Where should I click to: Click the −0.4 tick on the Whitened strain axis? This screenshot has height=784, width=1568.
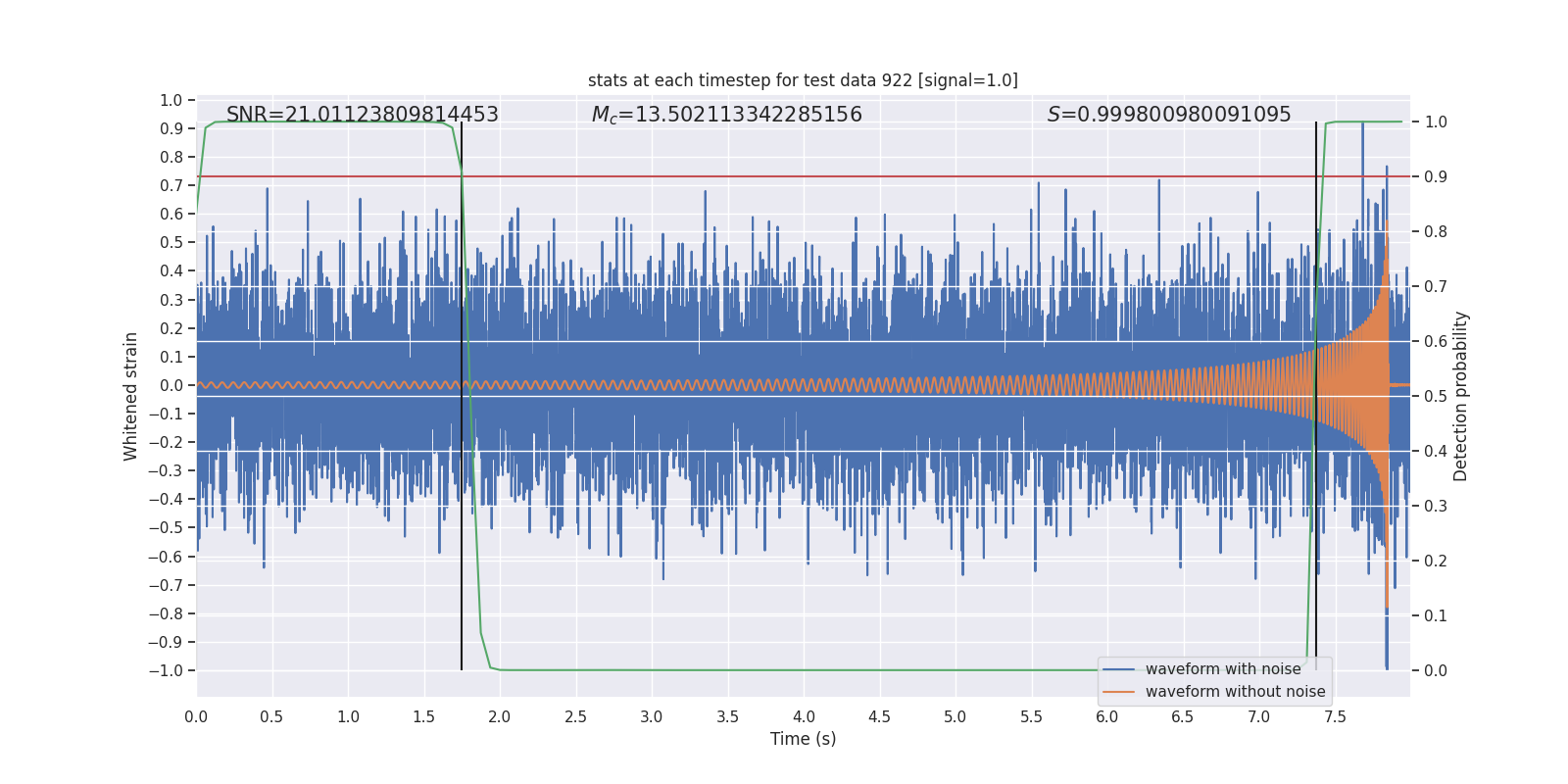[166, 499]
